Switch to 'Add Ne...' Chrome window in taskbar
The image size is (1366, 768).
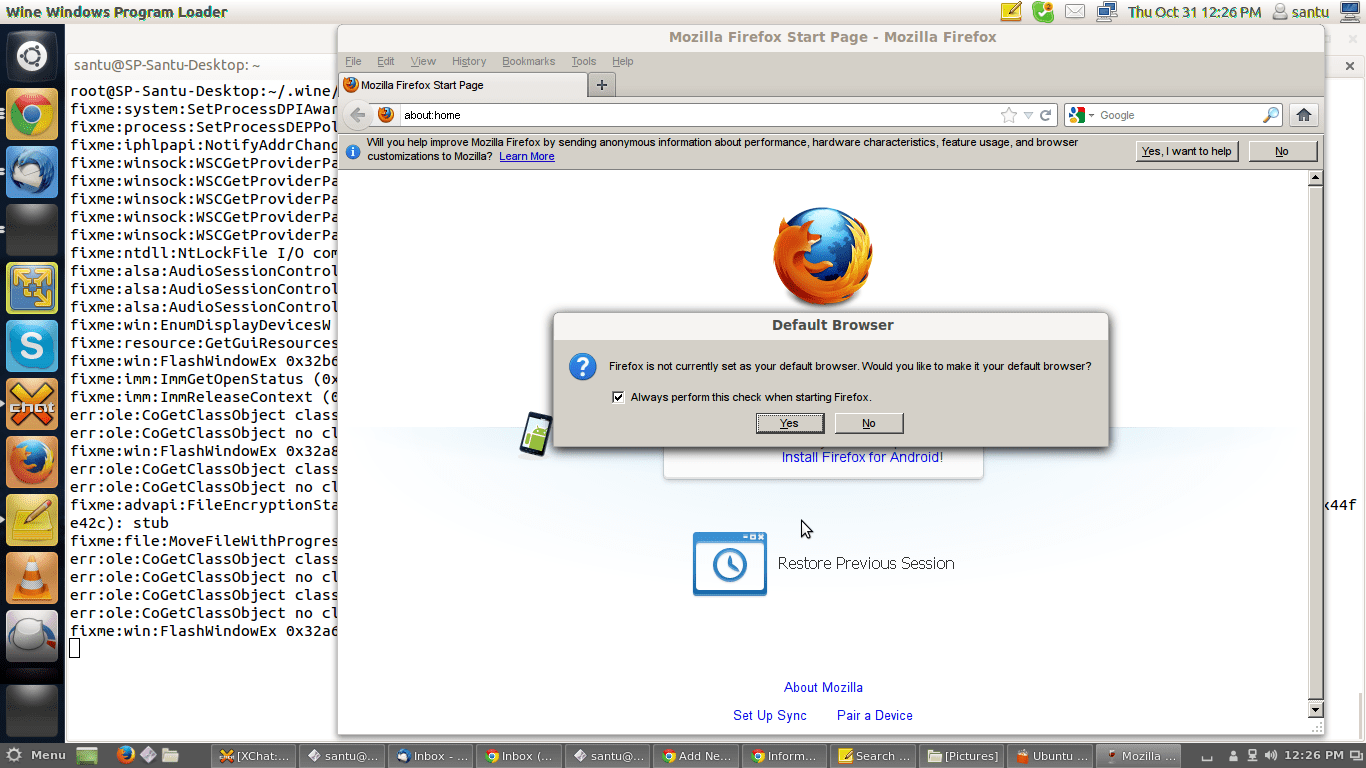[x=697, y=755]
